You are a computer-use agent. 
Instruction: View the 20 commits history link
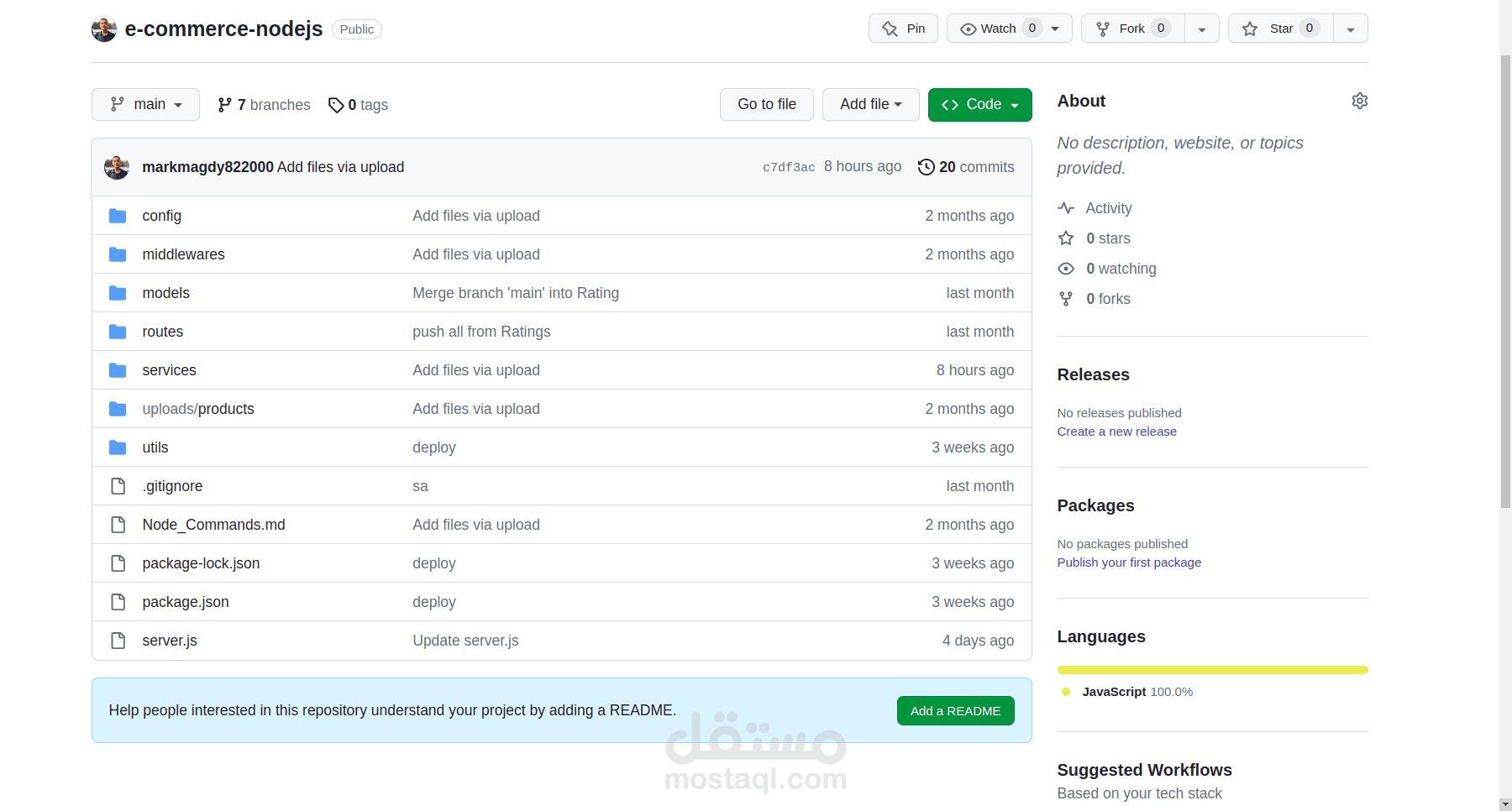966,167
